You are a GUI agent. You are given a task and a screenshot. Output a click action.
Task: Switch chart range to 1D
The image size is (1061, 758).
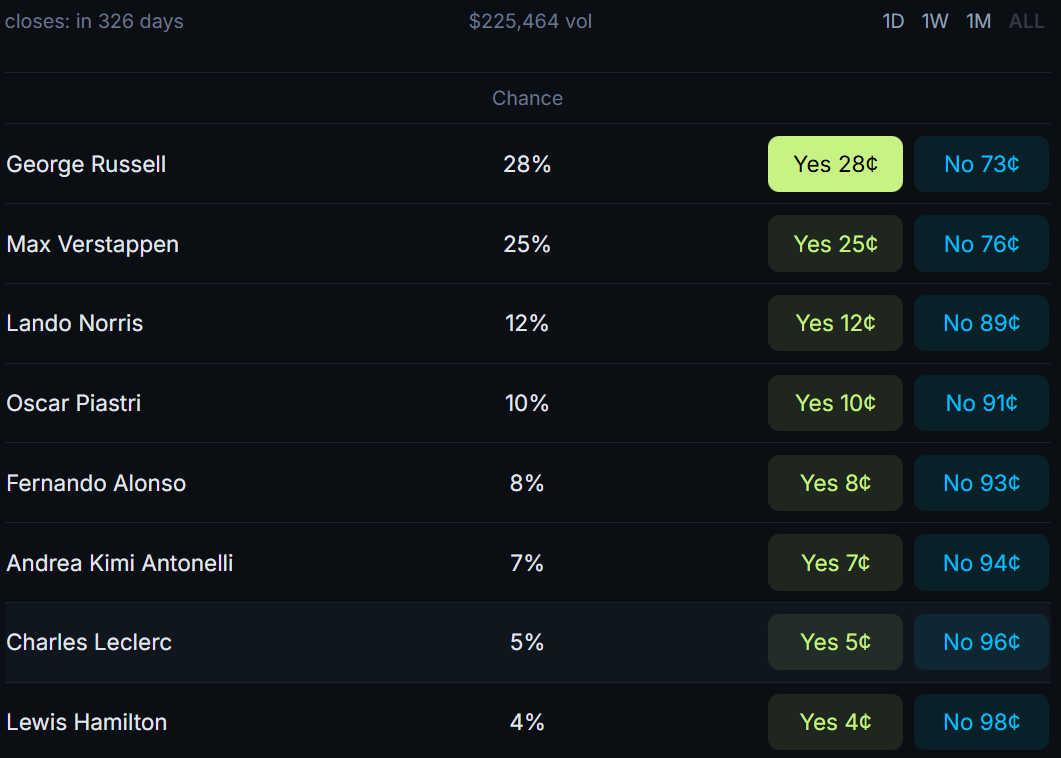[x=893, y=21]
